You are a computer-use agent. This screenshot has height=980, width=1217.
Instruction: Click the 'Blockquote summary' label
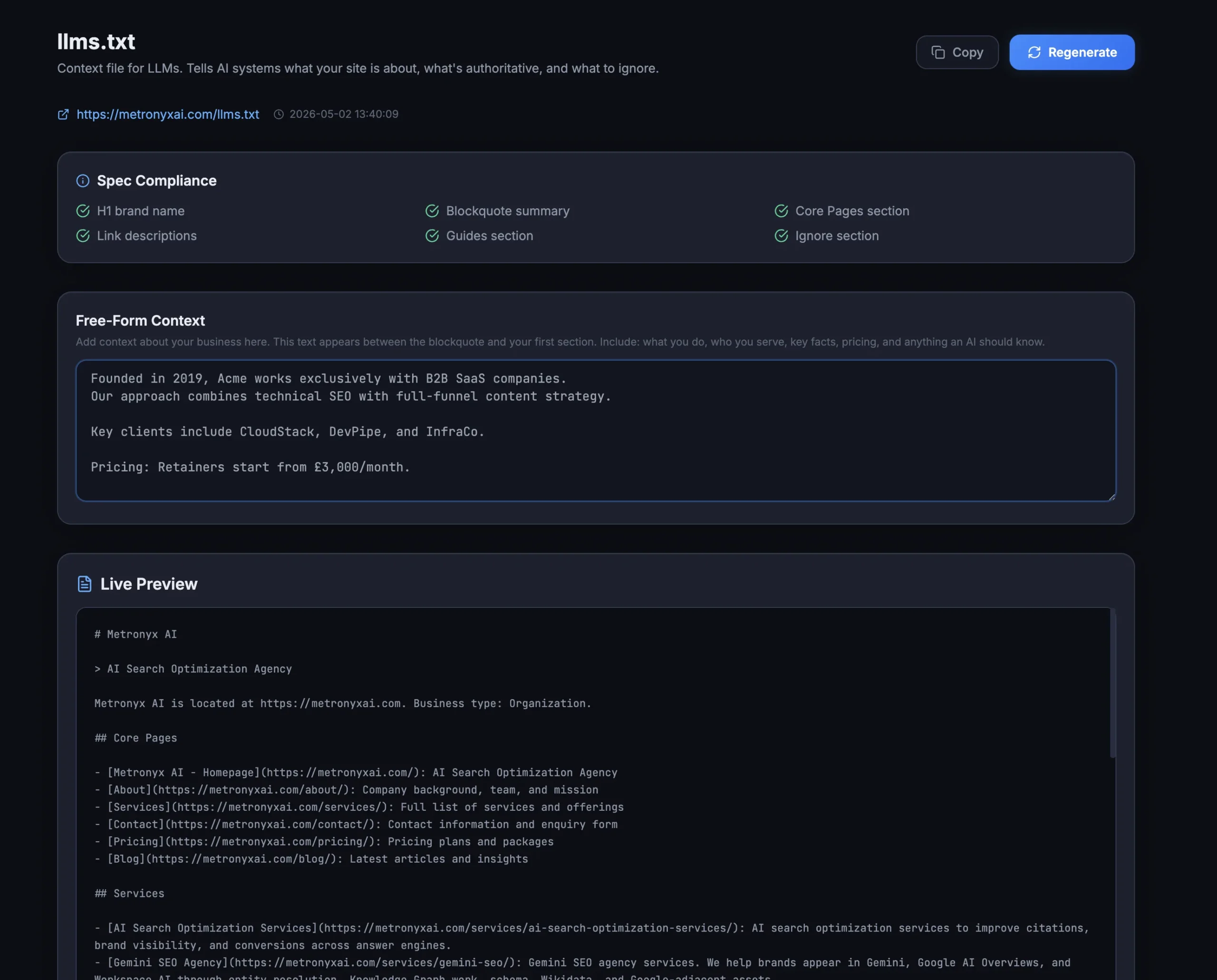[508, 211]
